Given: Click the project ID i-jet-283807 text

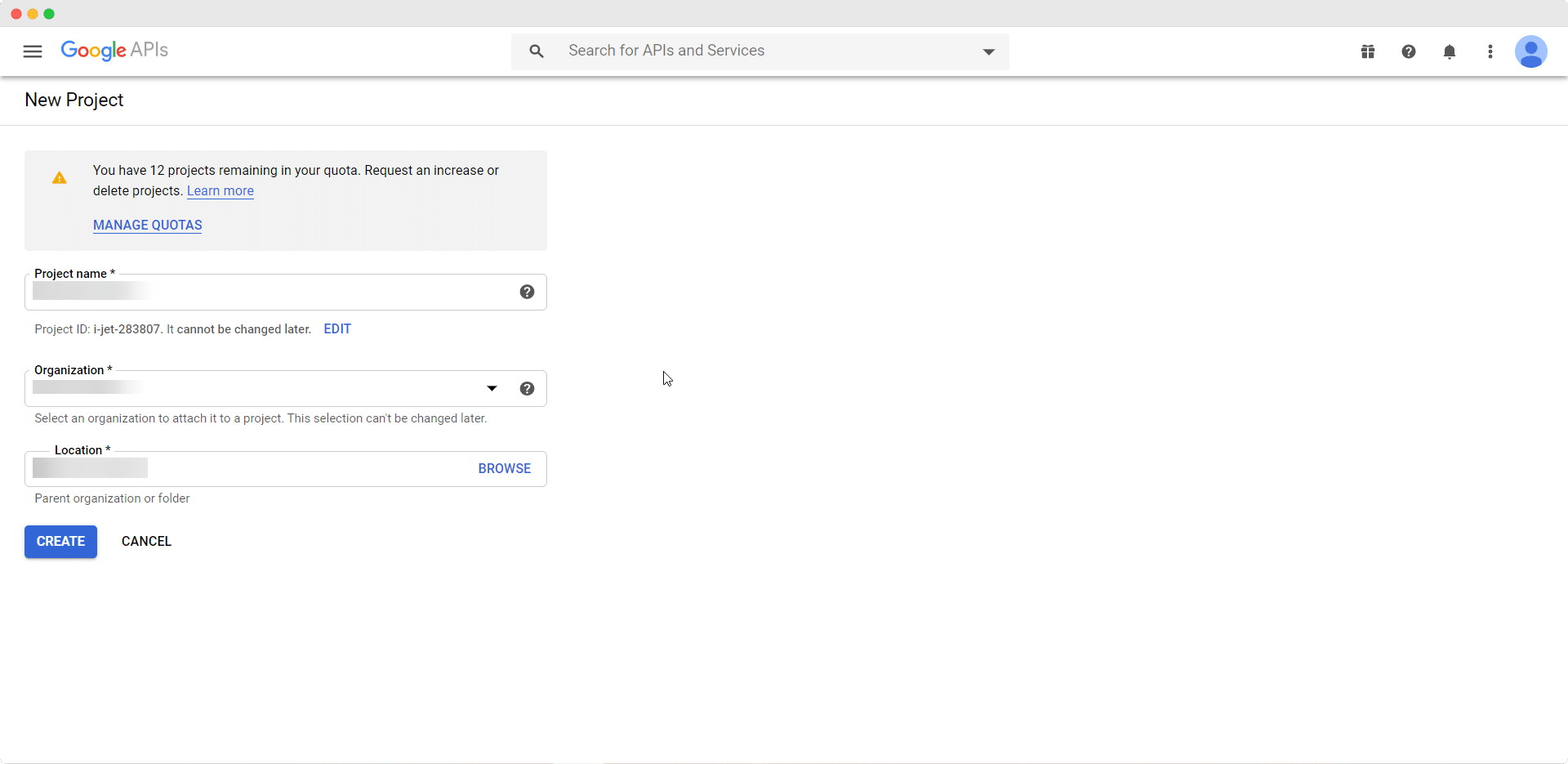Looking at the screenshot, I should click(127, 329).
